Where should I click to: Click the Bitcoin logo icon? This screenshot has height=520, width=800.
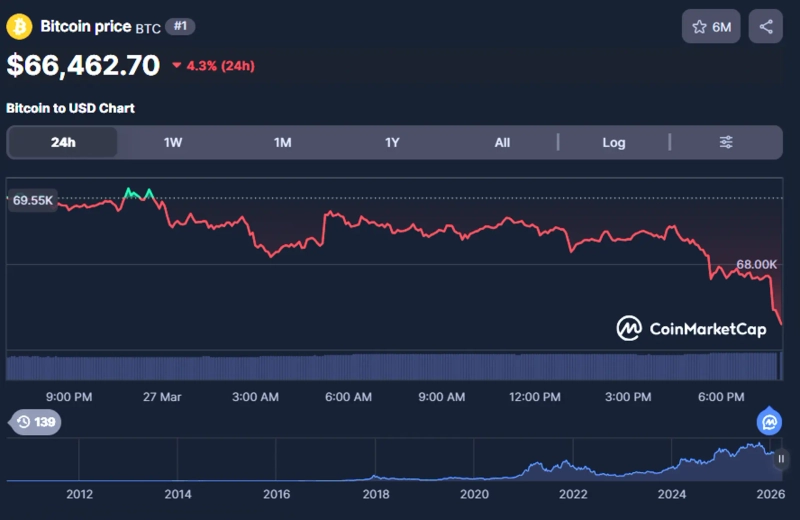pos(20,27)
